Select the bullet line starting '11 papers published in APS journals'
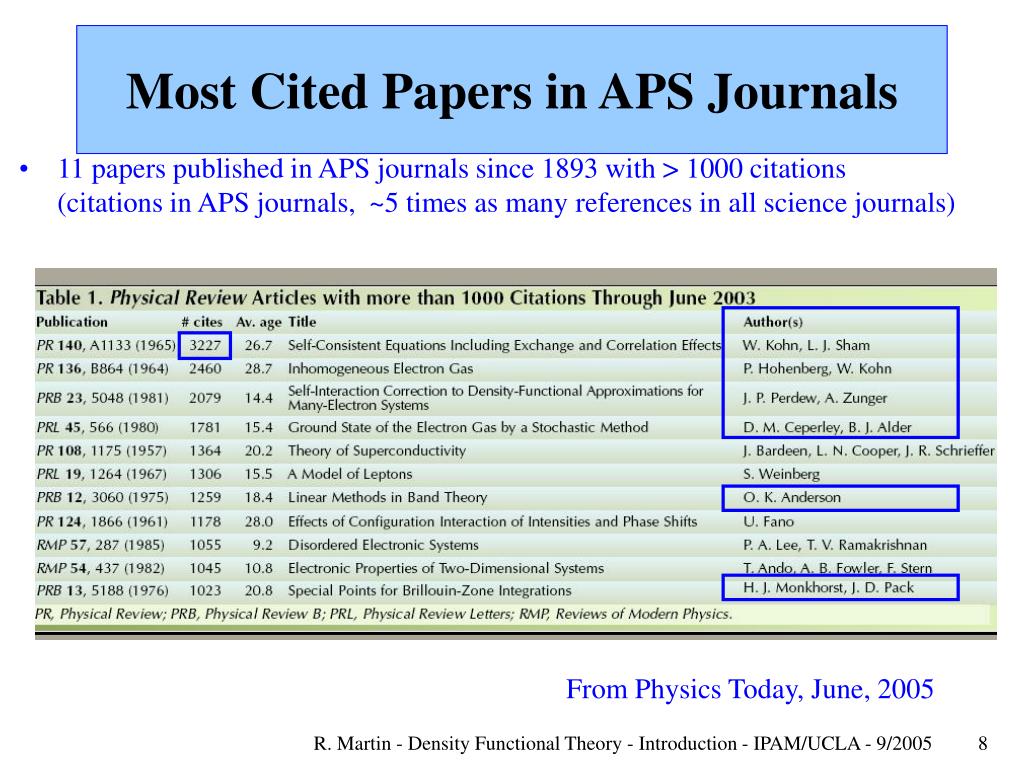The height and width of the screenshot is (768, 1024). tap(451, 168)
